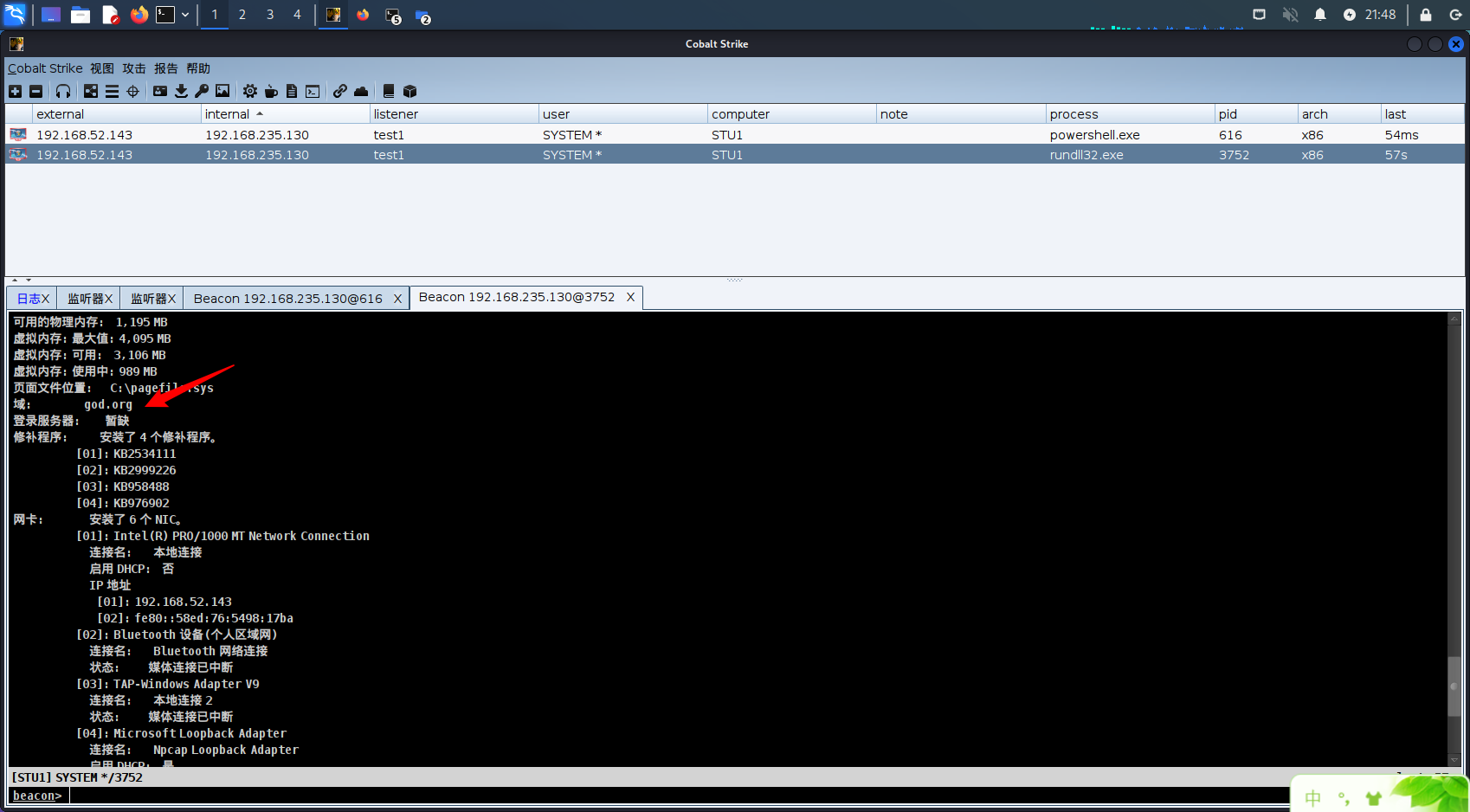This screenshot has height=812, width=1470.
Task: Toggle the muted volume tray icon
Action: [x=1290, y=15]
